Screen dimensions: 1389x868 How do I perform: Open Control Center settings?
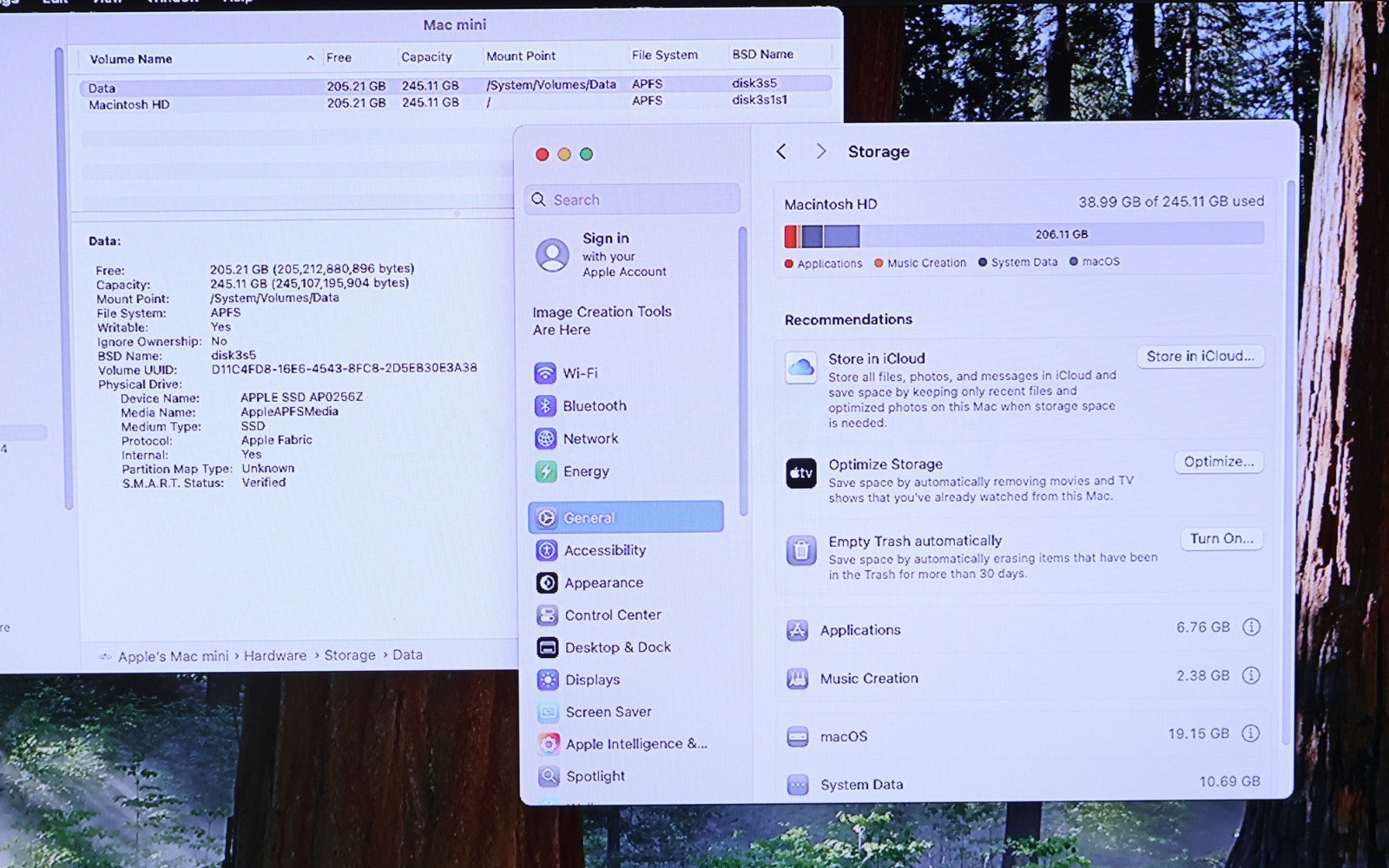(x=612, y=615)
